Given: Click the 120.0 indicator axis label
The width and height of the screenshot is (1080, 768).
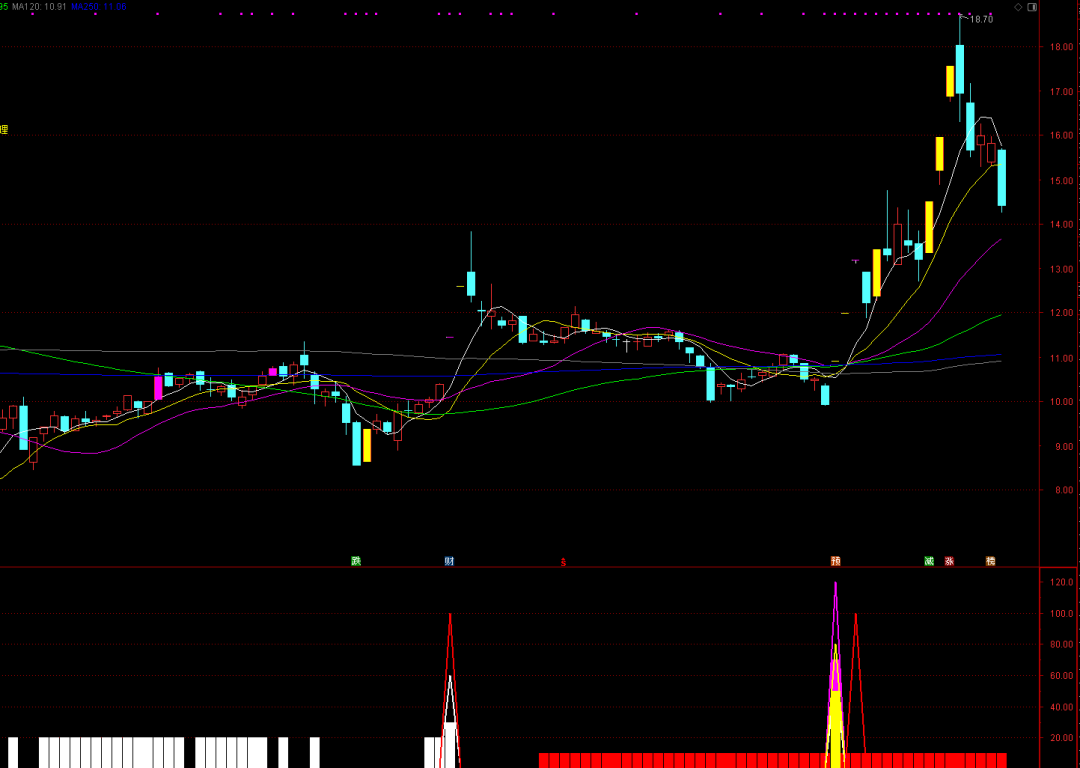Looking at the screenshot, I should (1061, 582).
